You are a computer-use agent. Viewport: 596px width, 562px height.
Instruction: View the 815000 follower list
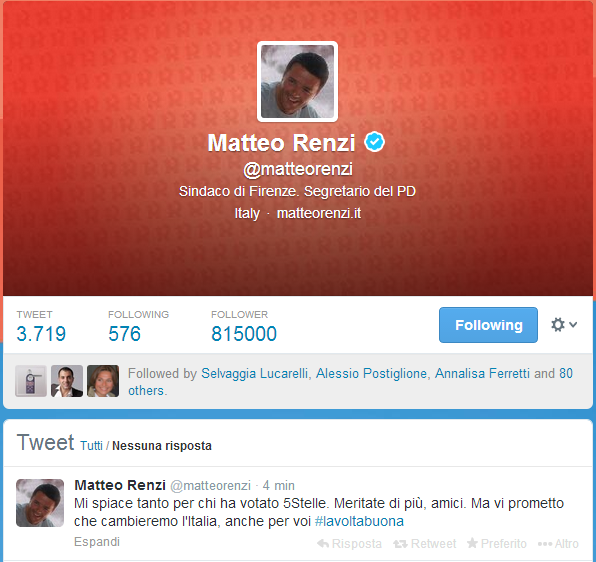coord(244,334)
